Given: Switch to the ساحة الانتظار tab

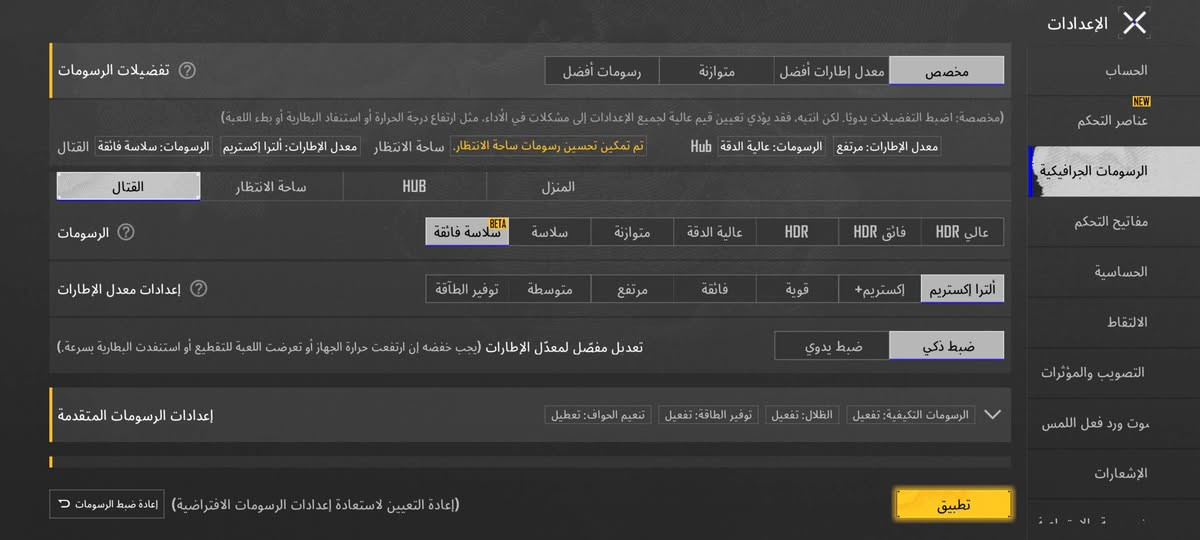Looking at the screenshot, I should point(271,186).
